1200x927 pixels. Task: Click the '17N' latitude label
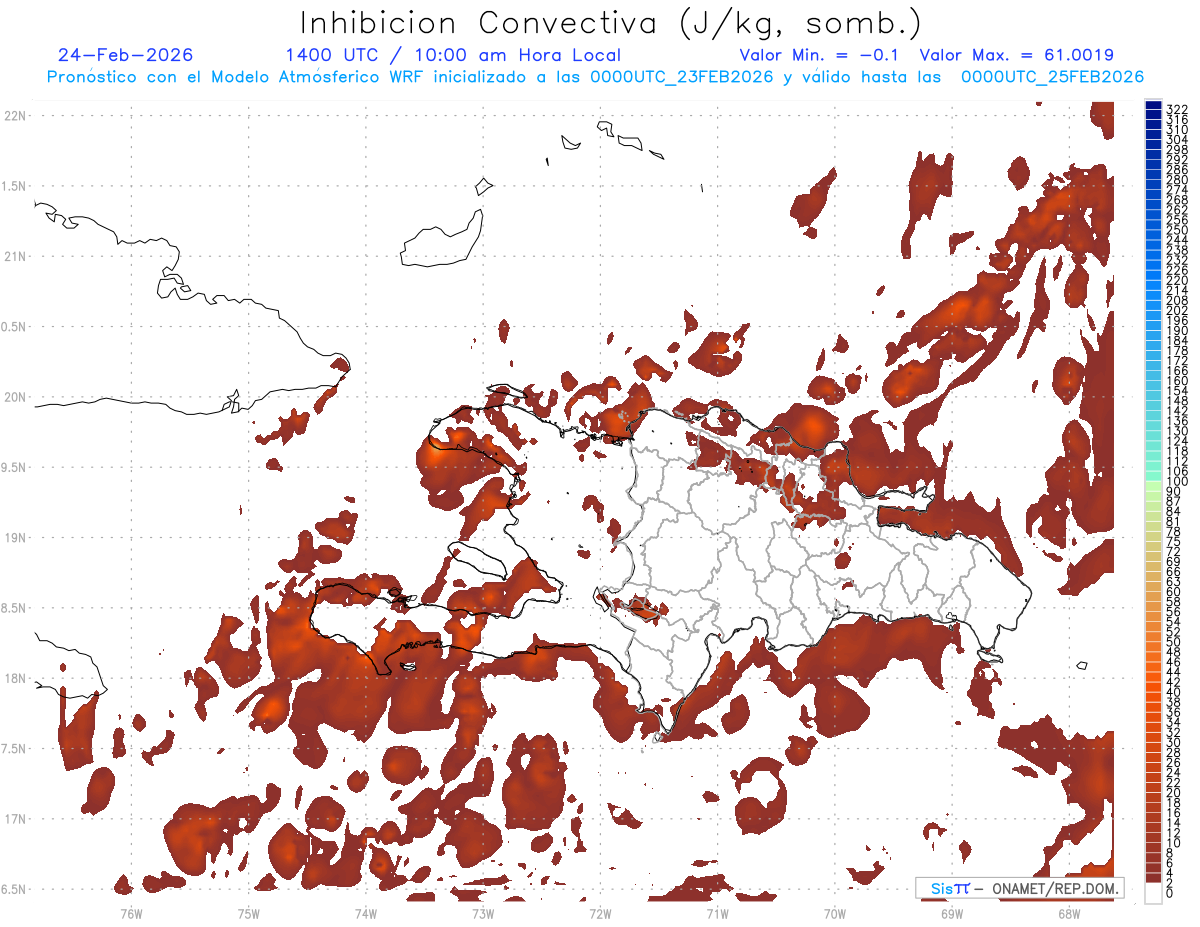tap(15, 819)
